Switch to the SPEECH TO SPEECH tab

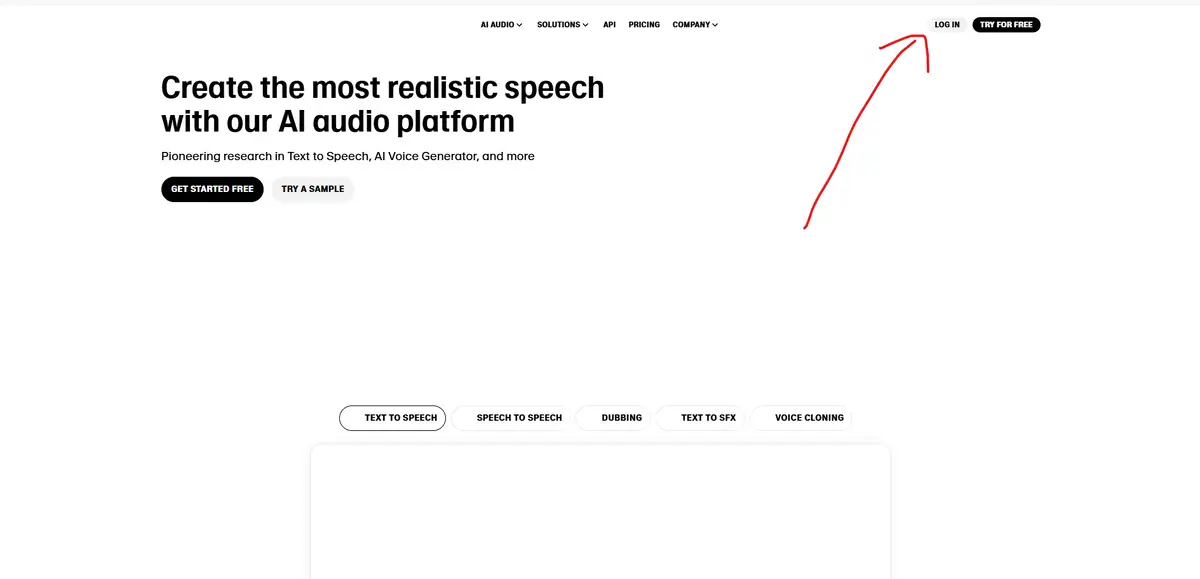[511, 418]
